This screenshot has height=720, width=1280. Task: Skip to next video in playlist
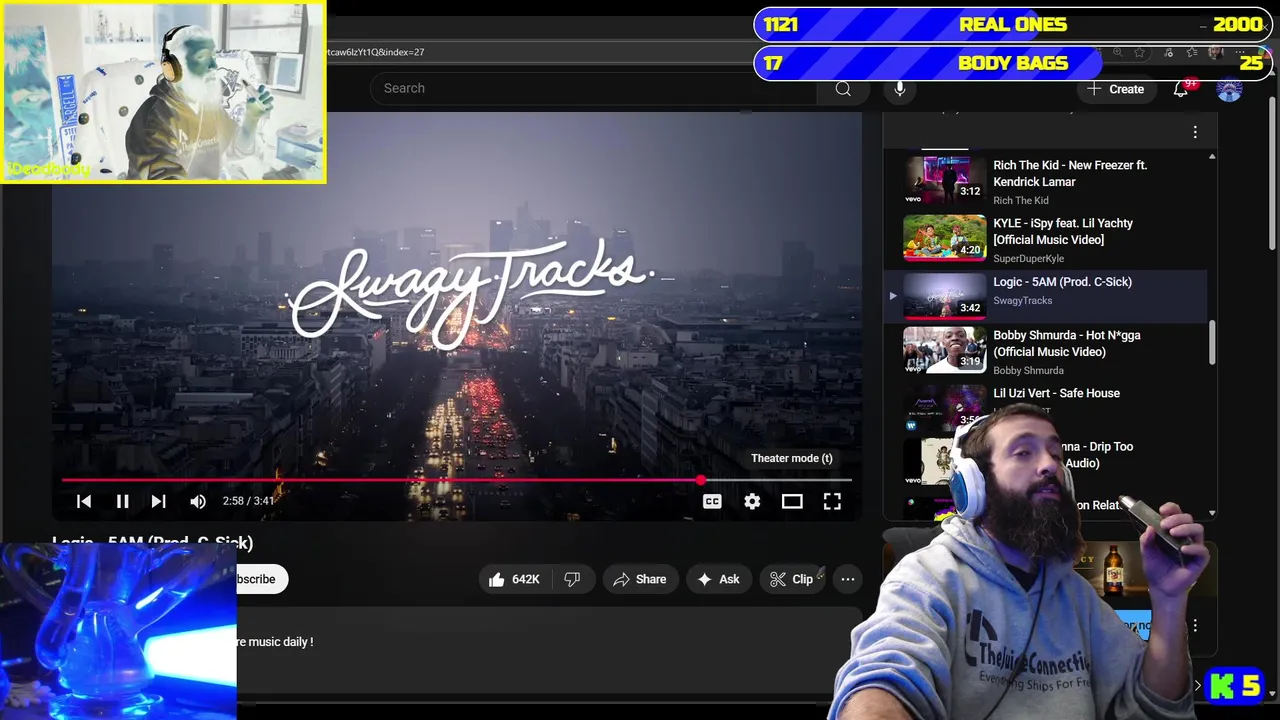click(158, 501)
